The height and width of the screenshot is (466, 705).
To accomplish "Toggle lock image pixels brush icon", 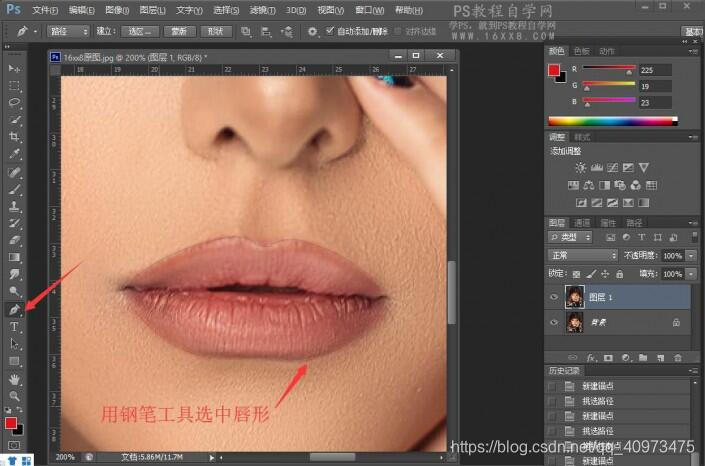I will click(591, 274).
